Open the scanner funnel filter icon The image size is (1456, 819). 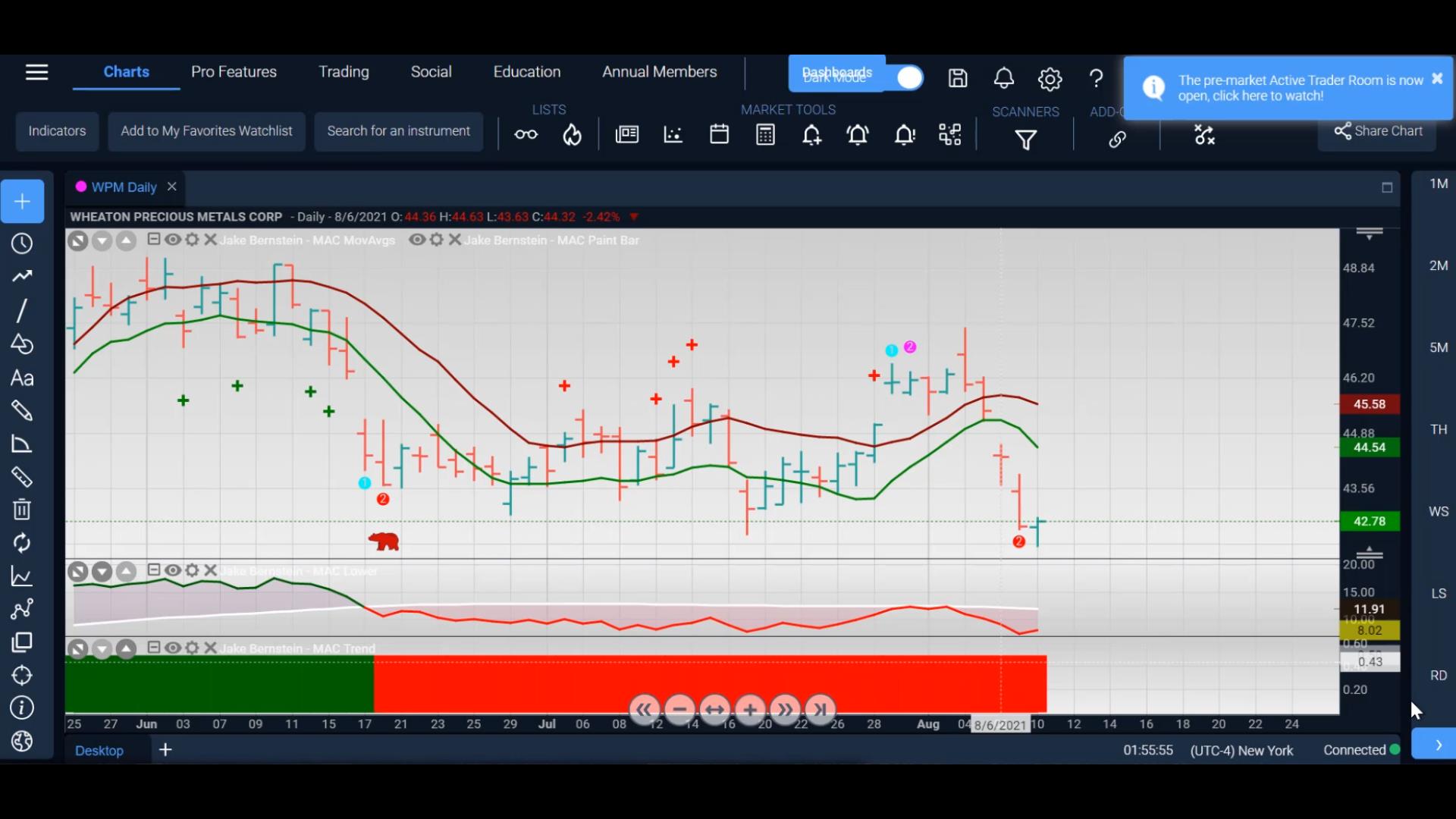(1025, 140)
